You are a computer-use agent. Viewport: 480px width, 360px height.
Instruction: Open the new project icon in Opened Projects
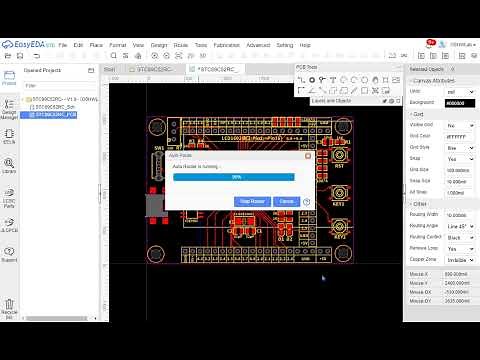[x=91, y=70]
